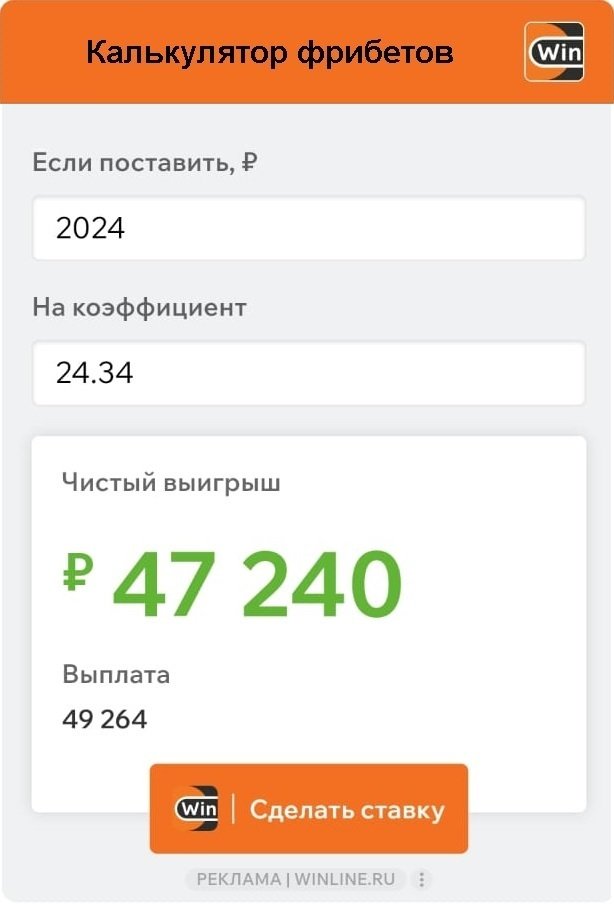Image resolution: width=614 pixels, height=904 pixels.
Task: Click the Win logo inside the orange button
Action: click(x=197, y=809)
